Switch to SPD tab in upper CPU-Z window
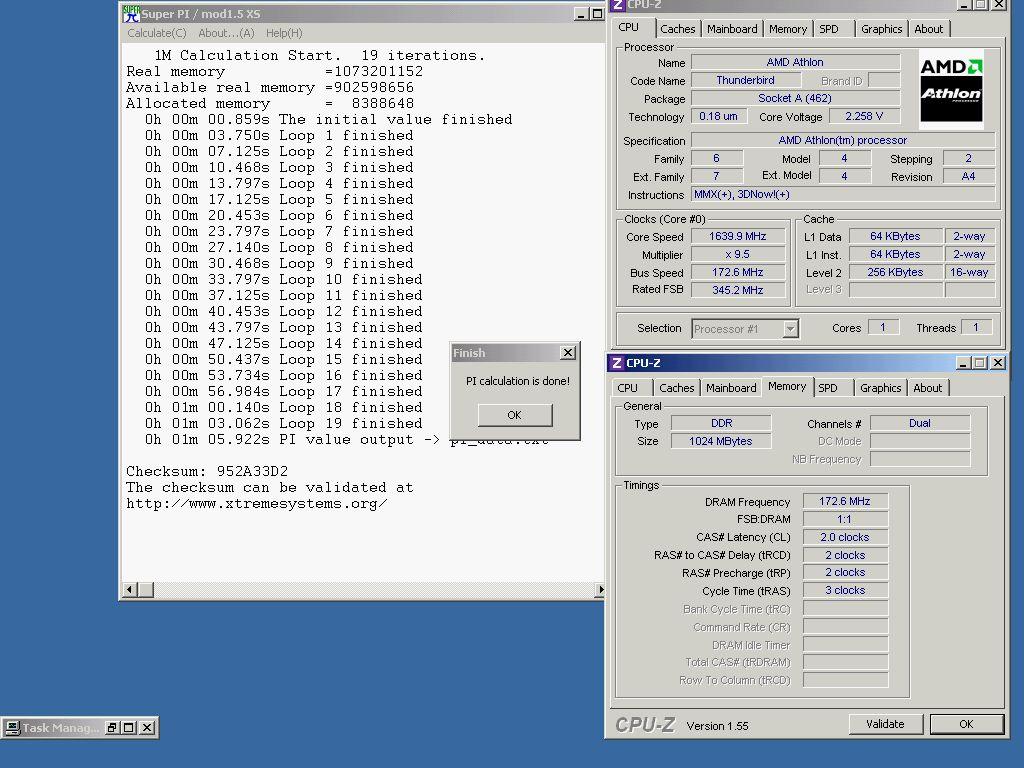This screenshot has width=1024, height=768. click(829, 29)
